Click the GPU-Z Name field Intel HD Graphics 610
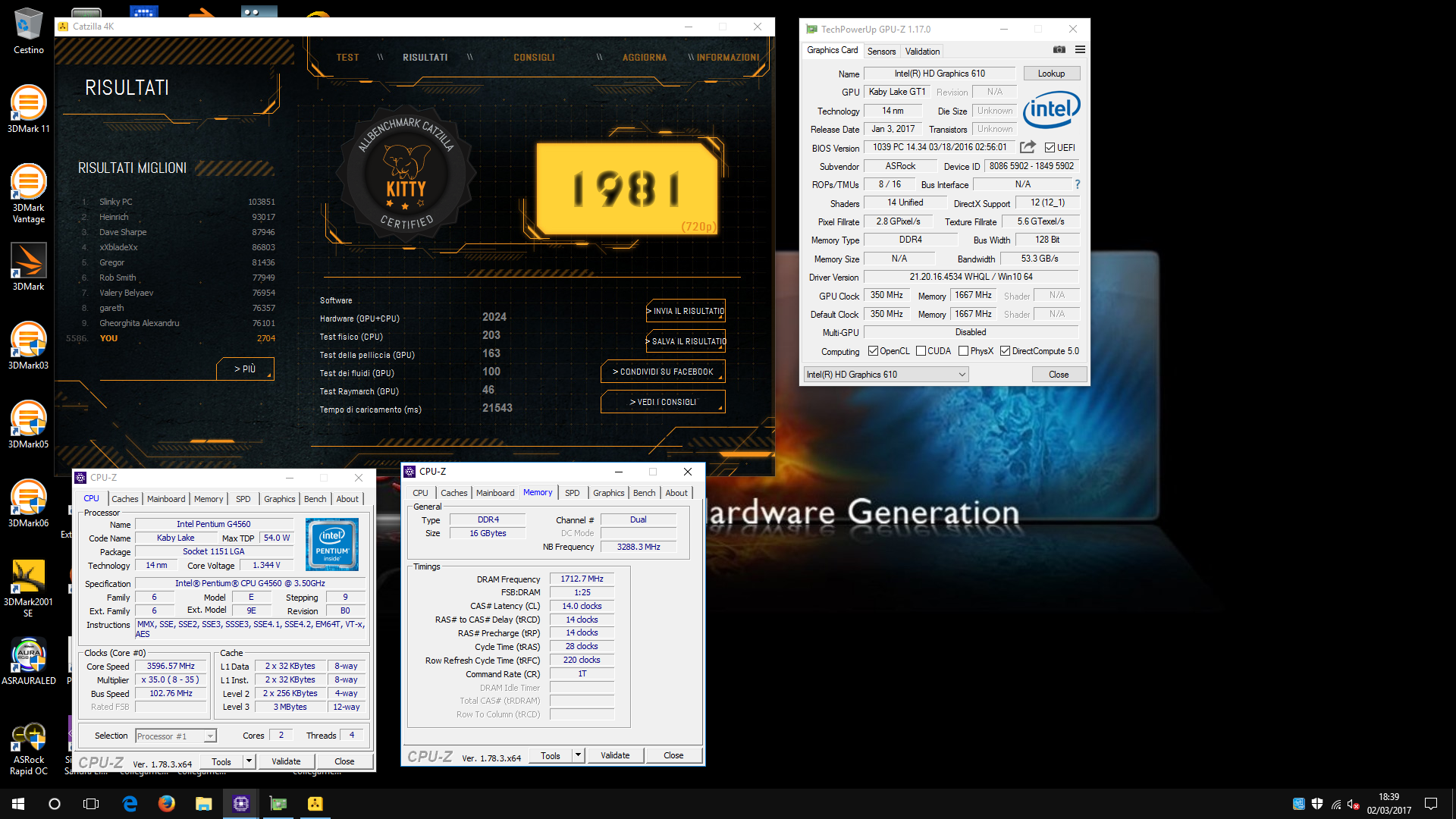Image resolution: width=1456 pixels, height=819 pixels. click(940, 74)
